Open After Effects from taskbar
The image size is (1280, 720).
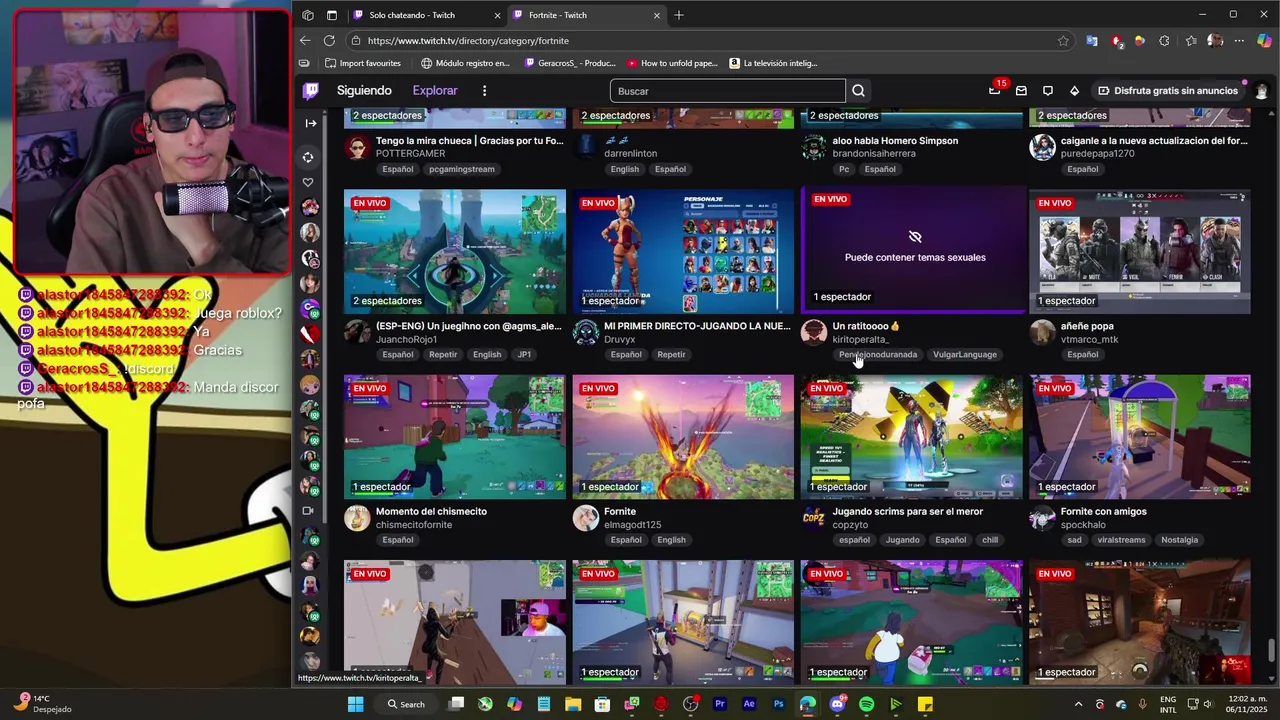[x=748, y=704]
